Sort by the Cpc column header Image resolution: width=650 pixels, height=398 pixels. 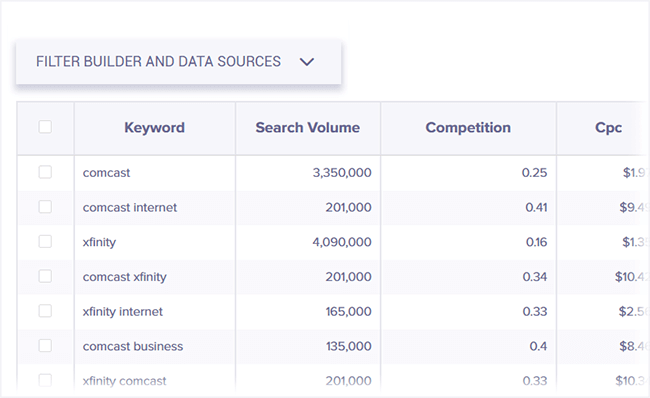tap(608, 128)
